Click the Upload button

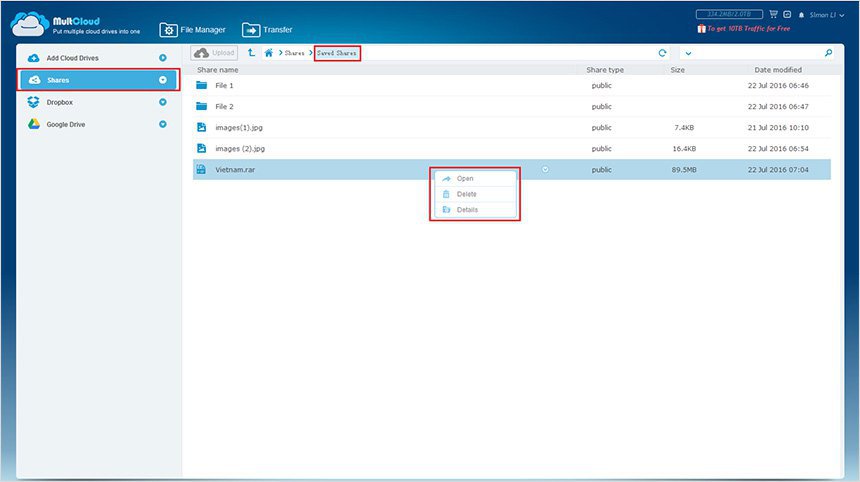coord(214,52)
